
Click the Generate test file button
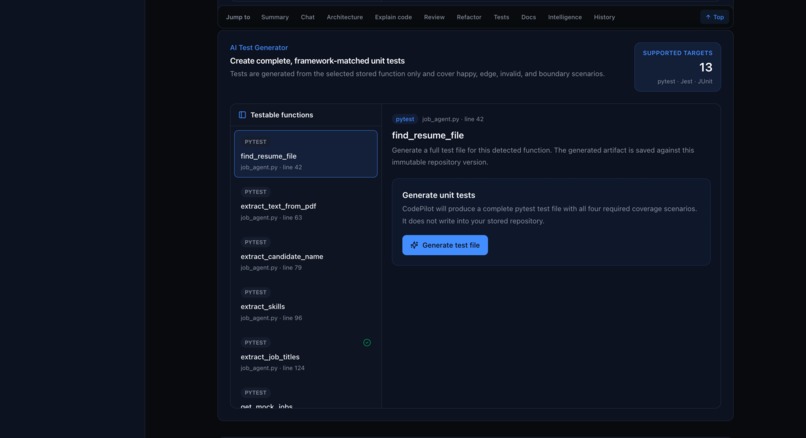tap(445, 245)
